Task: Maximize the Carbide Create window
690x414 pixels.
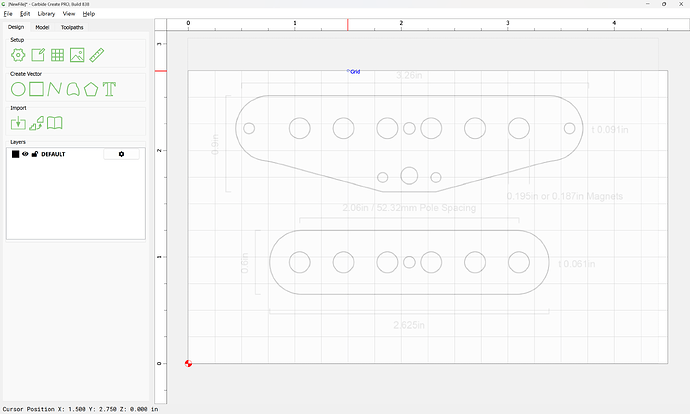Action: click(664, 4)
